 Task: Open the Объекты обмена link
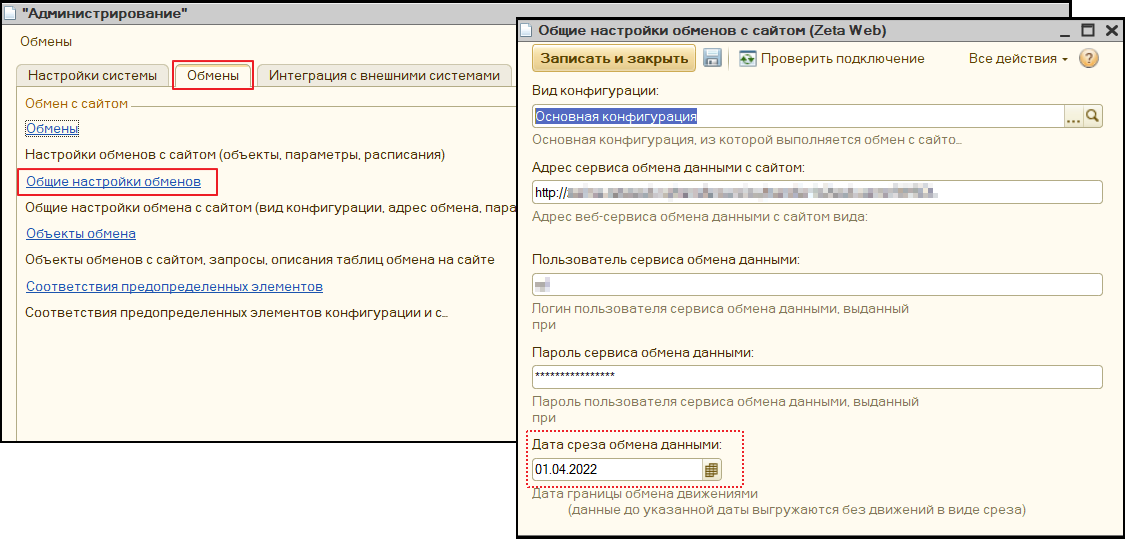point(81,234)
